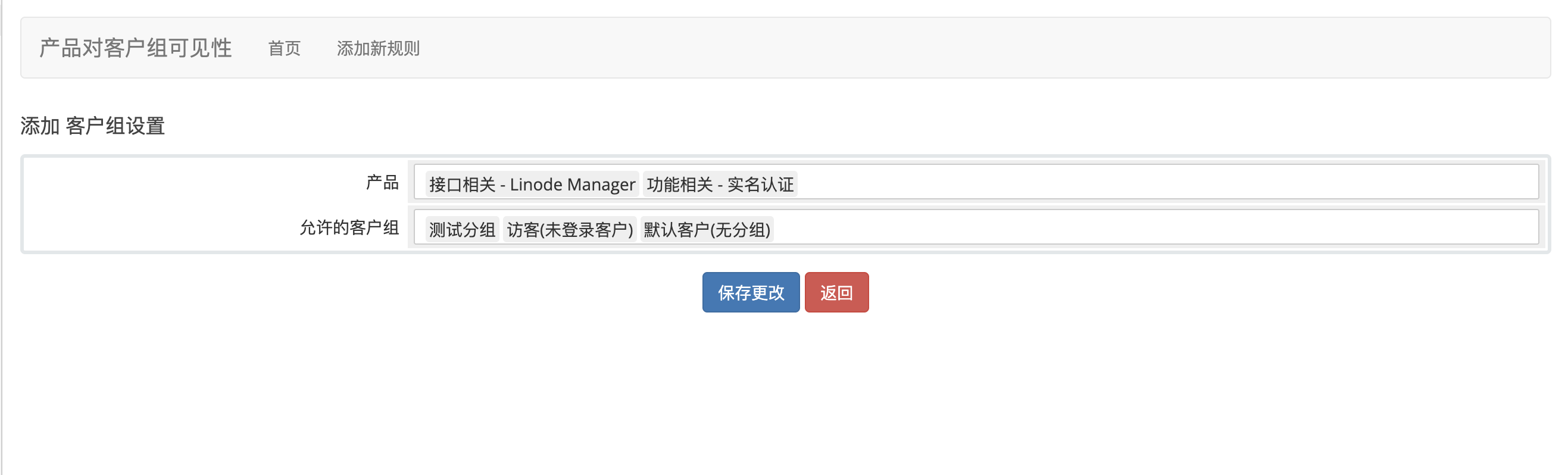This screenshot has height=475, width=1568.
Task: Click the 产品对客户组可见性 navbar title
Action: 135,48
